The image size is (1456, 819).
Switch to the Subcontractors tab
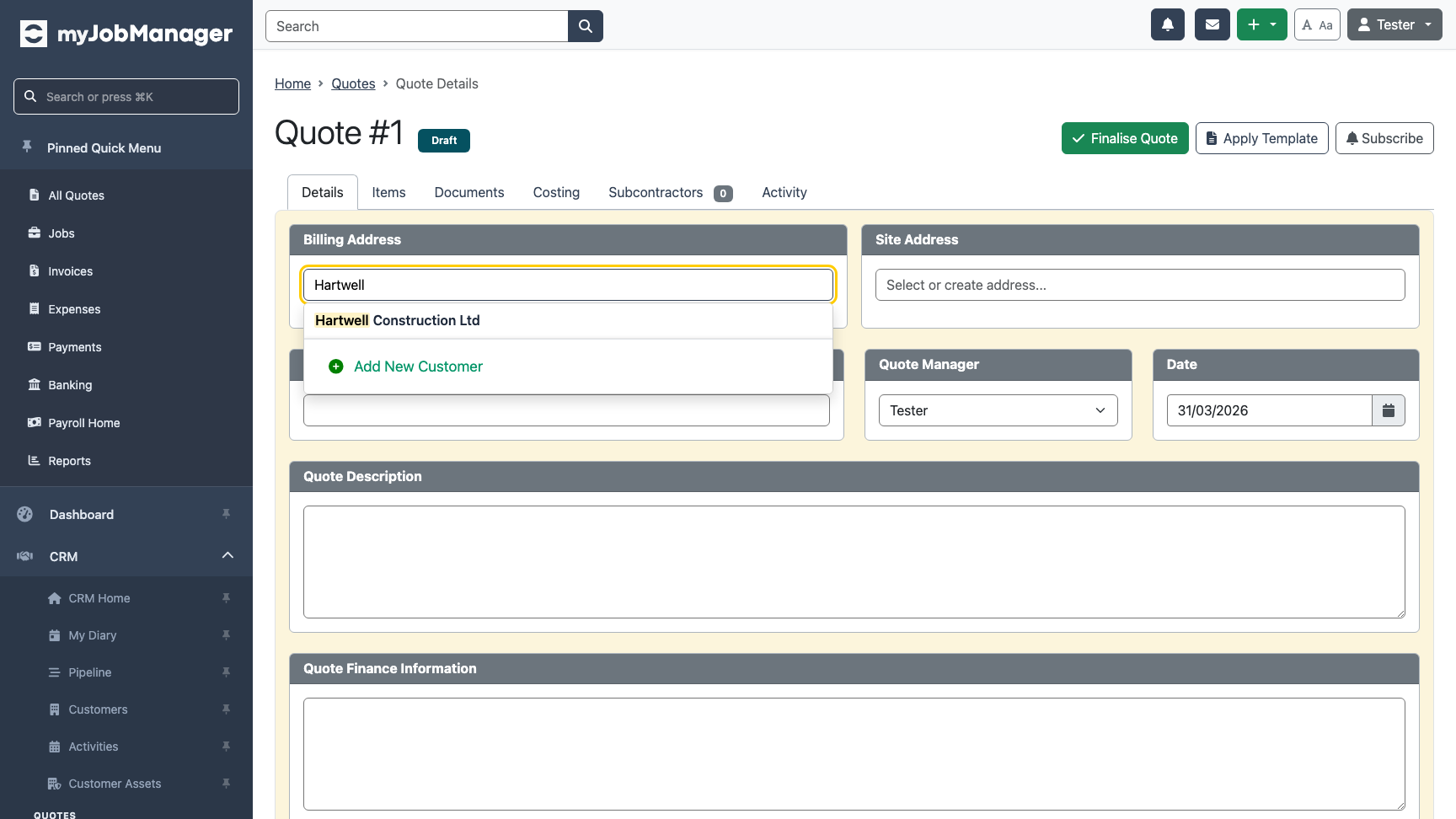pyautogui.click(x=670, y=192)
